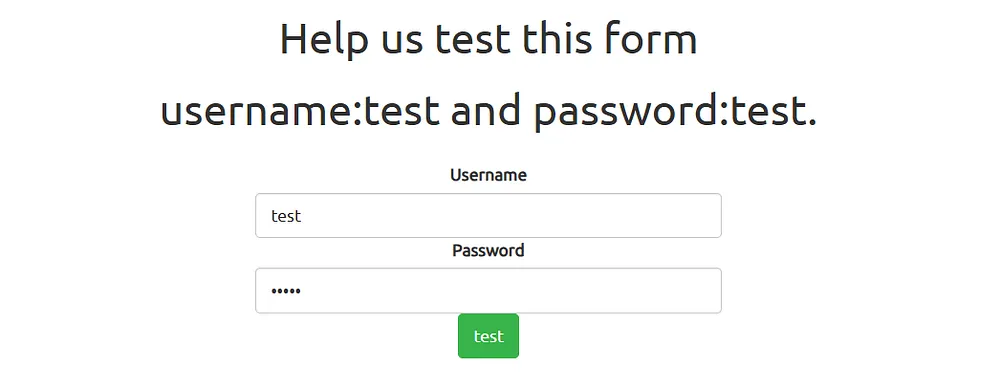Submit the form with the test button
The height and width of the screenshot is (387, 1000).
click(488, 336)
